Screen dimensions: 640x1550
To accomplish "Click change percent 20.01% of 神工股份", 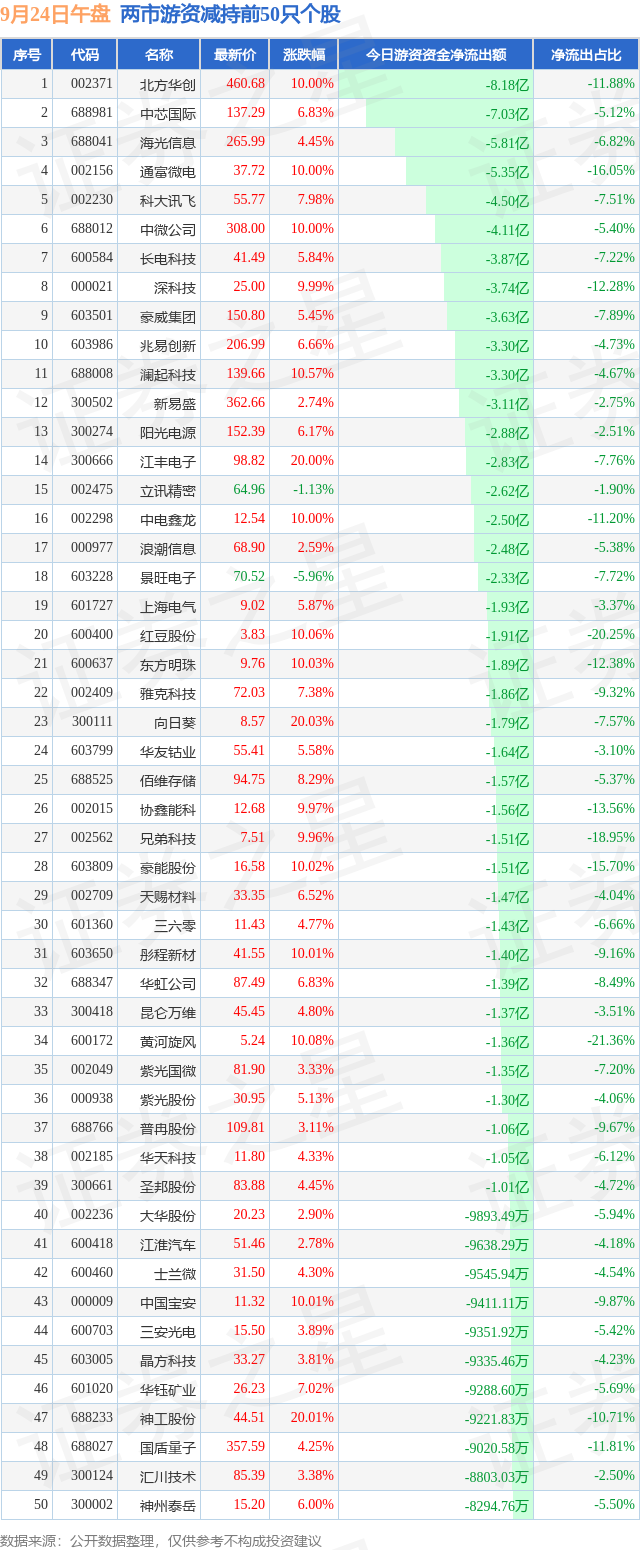I will [x=313, y=1418].
